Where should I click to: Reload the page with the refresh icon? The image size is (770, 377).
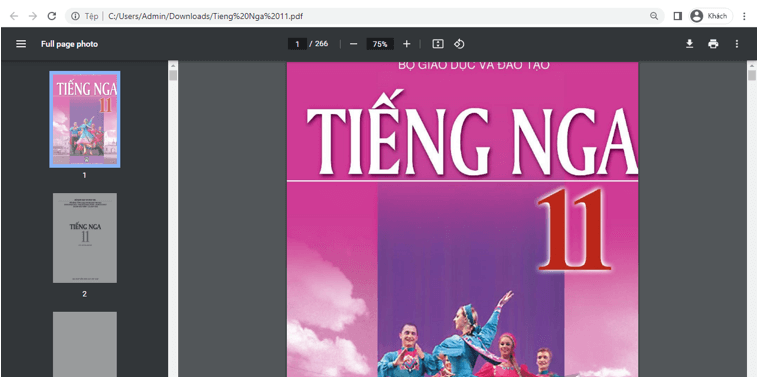(x=52, y=16)
